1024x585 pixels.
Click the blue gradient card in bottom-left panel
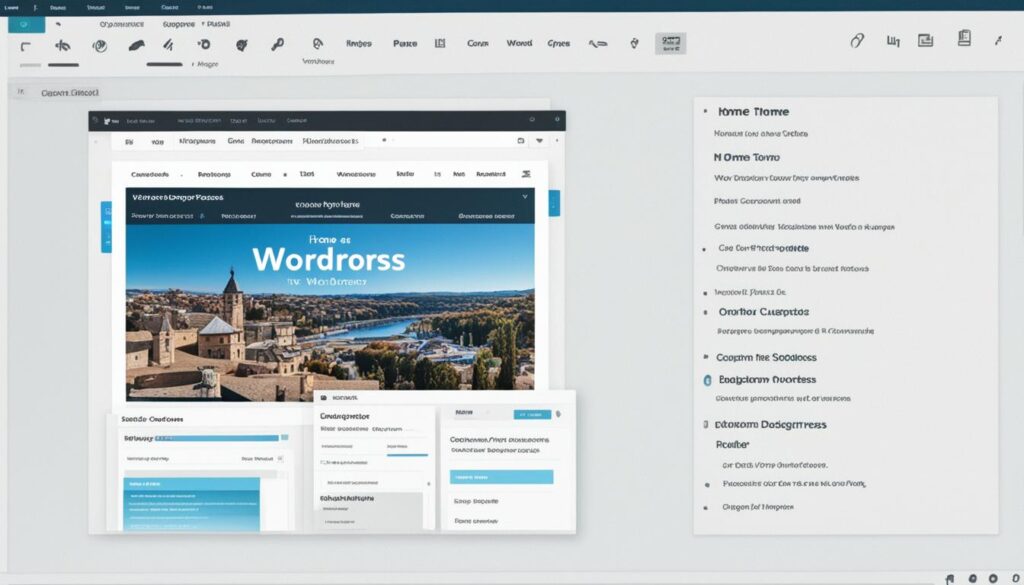coord(191,505)
